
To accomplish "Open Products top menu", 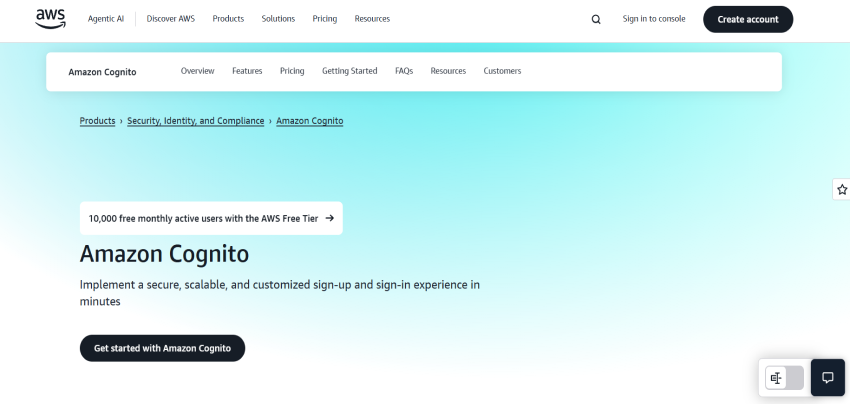I will pyautogui.click(x=228, y=19).
